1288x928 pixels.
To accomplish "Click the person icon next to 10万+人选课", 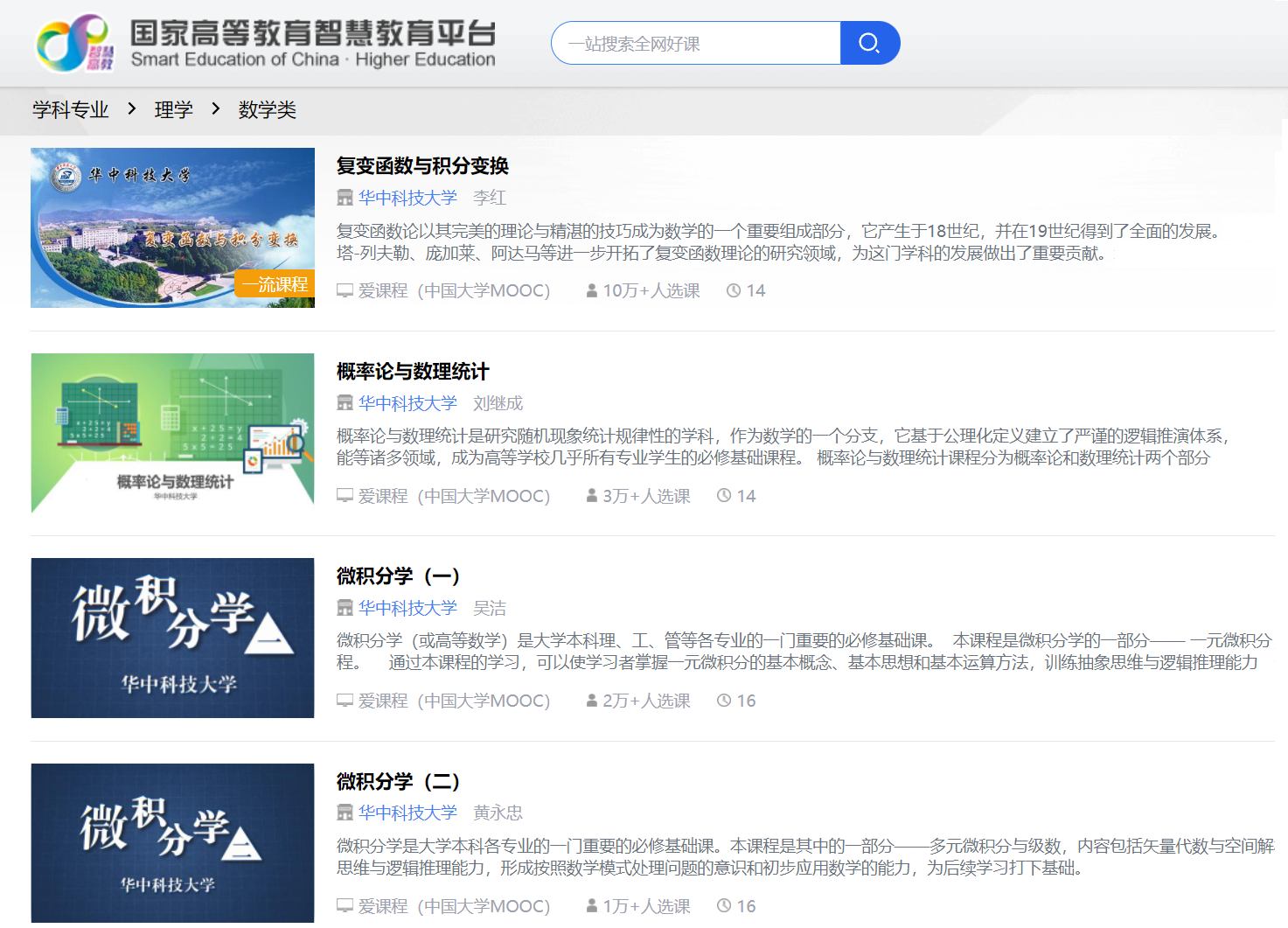I will (x=592, y=290).
